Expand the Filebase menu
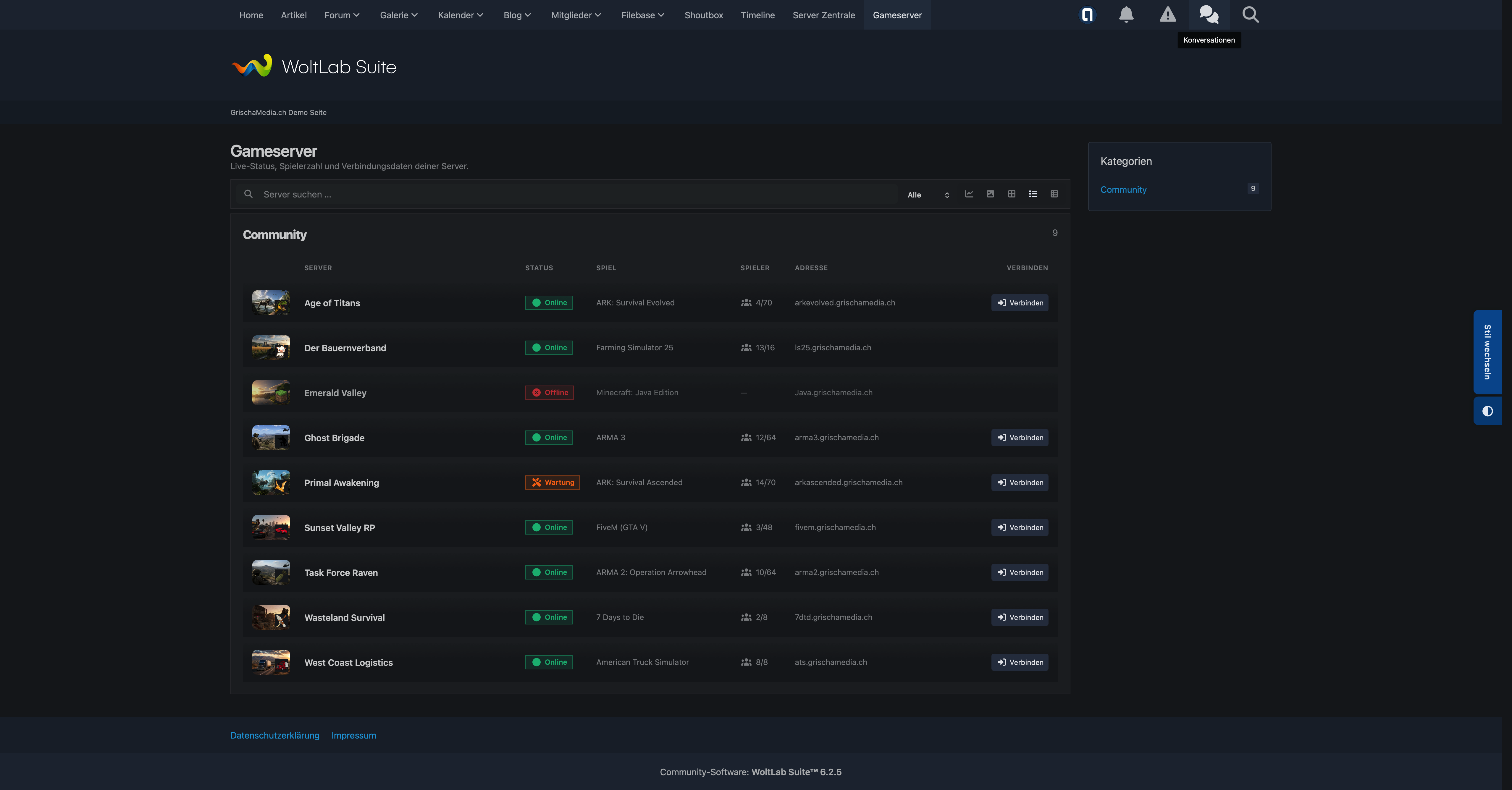The width and height of the screenshot is (1512, 790). click(x=643, y=15)
